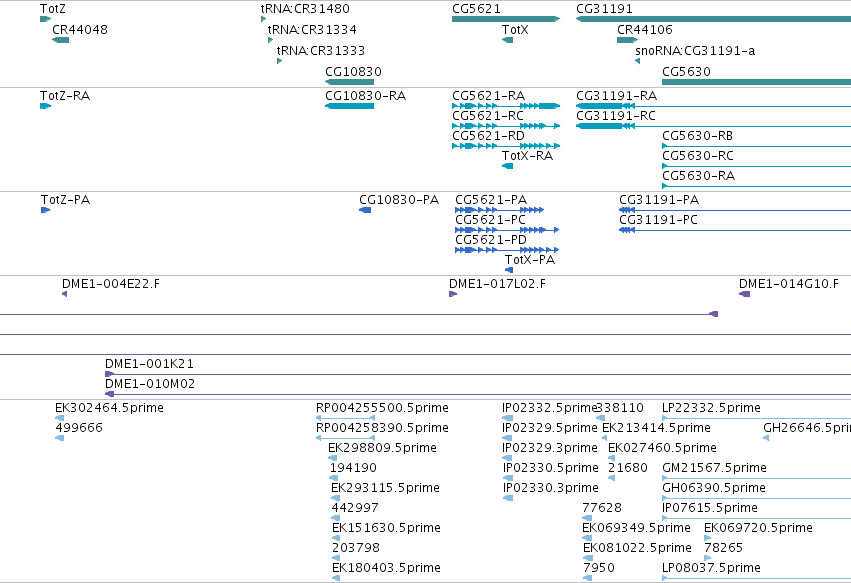This screenshot has width=851, height=583.
Task: Click the CG5621-PA protein label
Action: click(x=491, y=200)
